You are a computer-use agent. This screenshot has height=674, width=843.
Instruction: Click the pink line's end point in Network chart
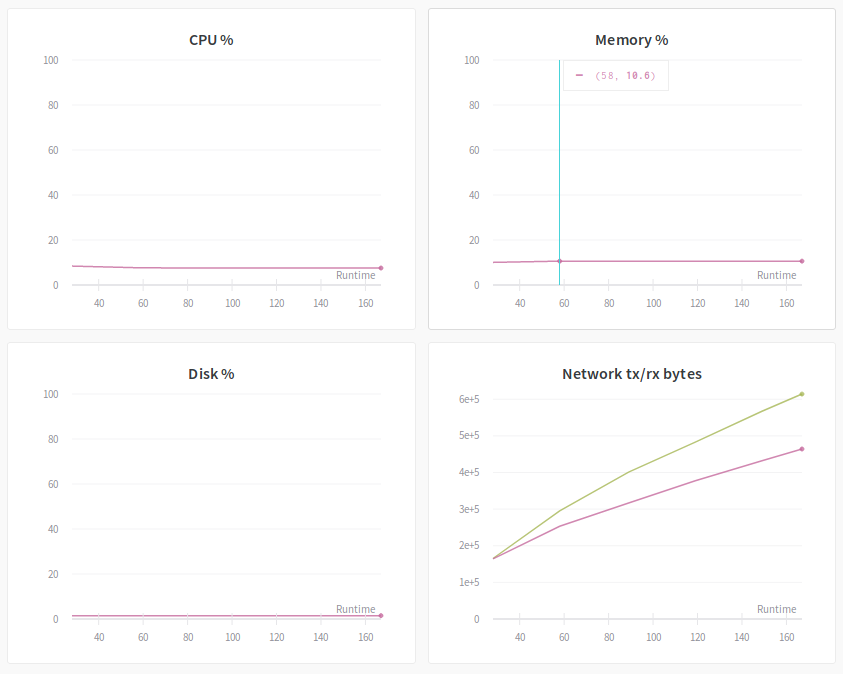tap(802, 449)
